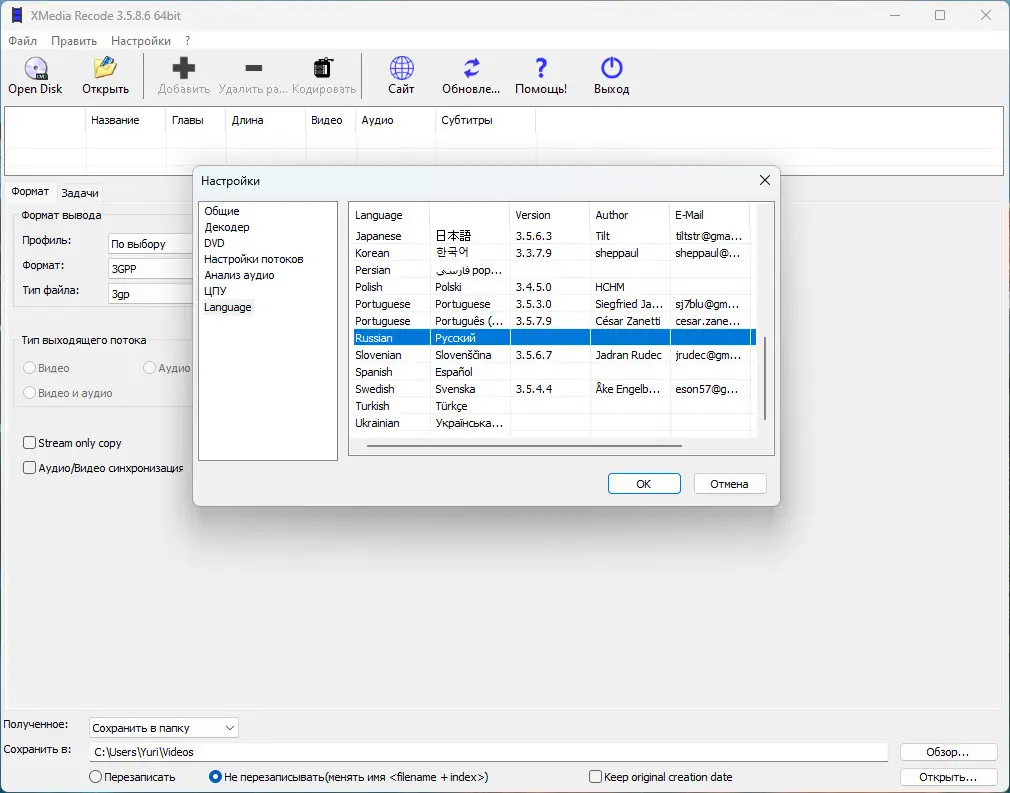Click the language list horizontal scrollbar
The width and height of the screenshot is (1010, 793).
[x=524, y=445]
